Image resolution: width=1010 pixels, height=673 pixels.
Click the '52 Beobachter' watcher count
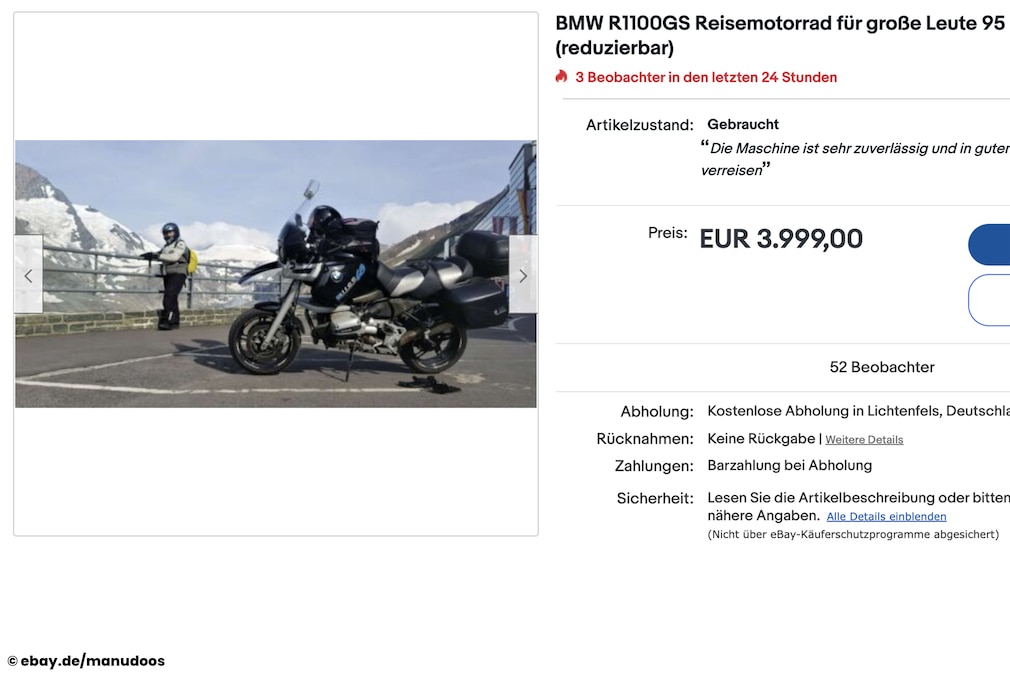[x=882, y=367]
